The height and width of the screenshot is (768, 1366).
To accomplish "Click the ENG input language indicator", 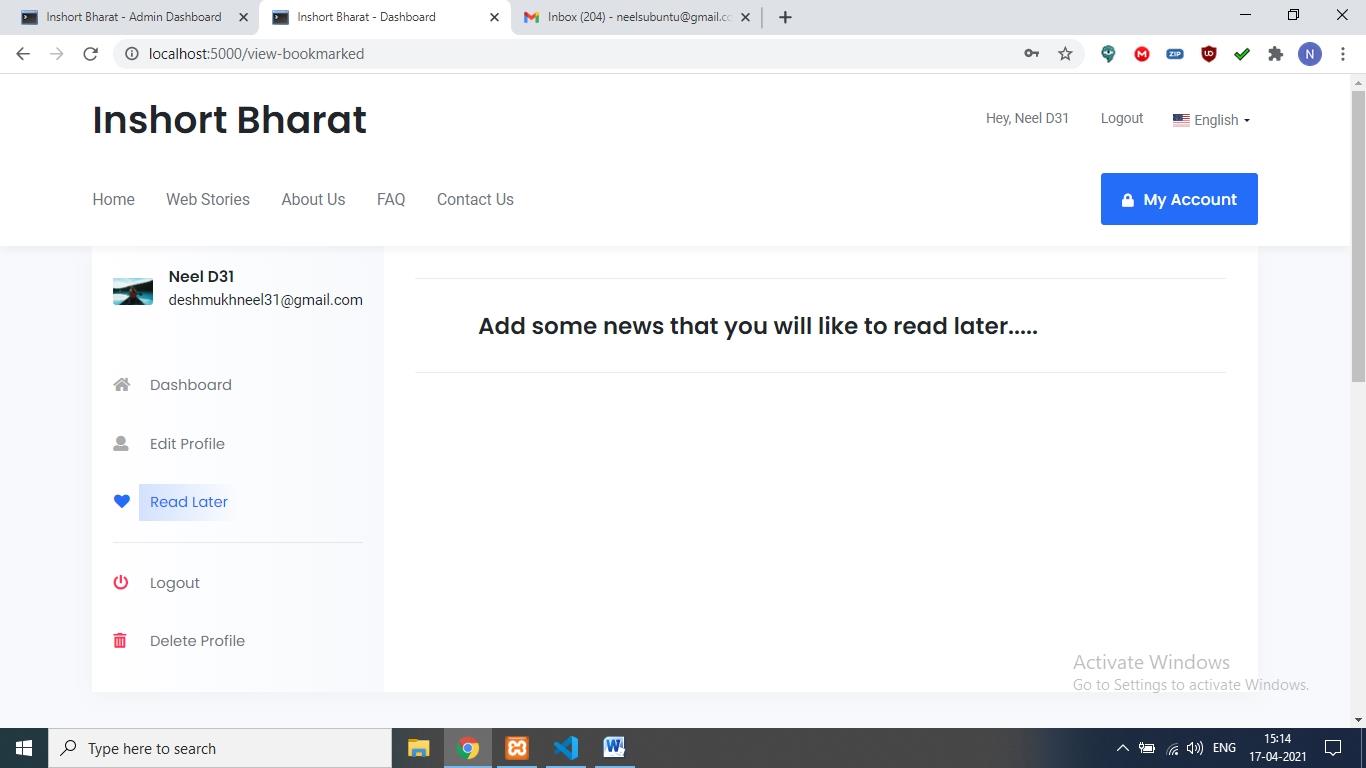I will tap(1223, 748).
